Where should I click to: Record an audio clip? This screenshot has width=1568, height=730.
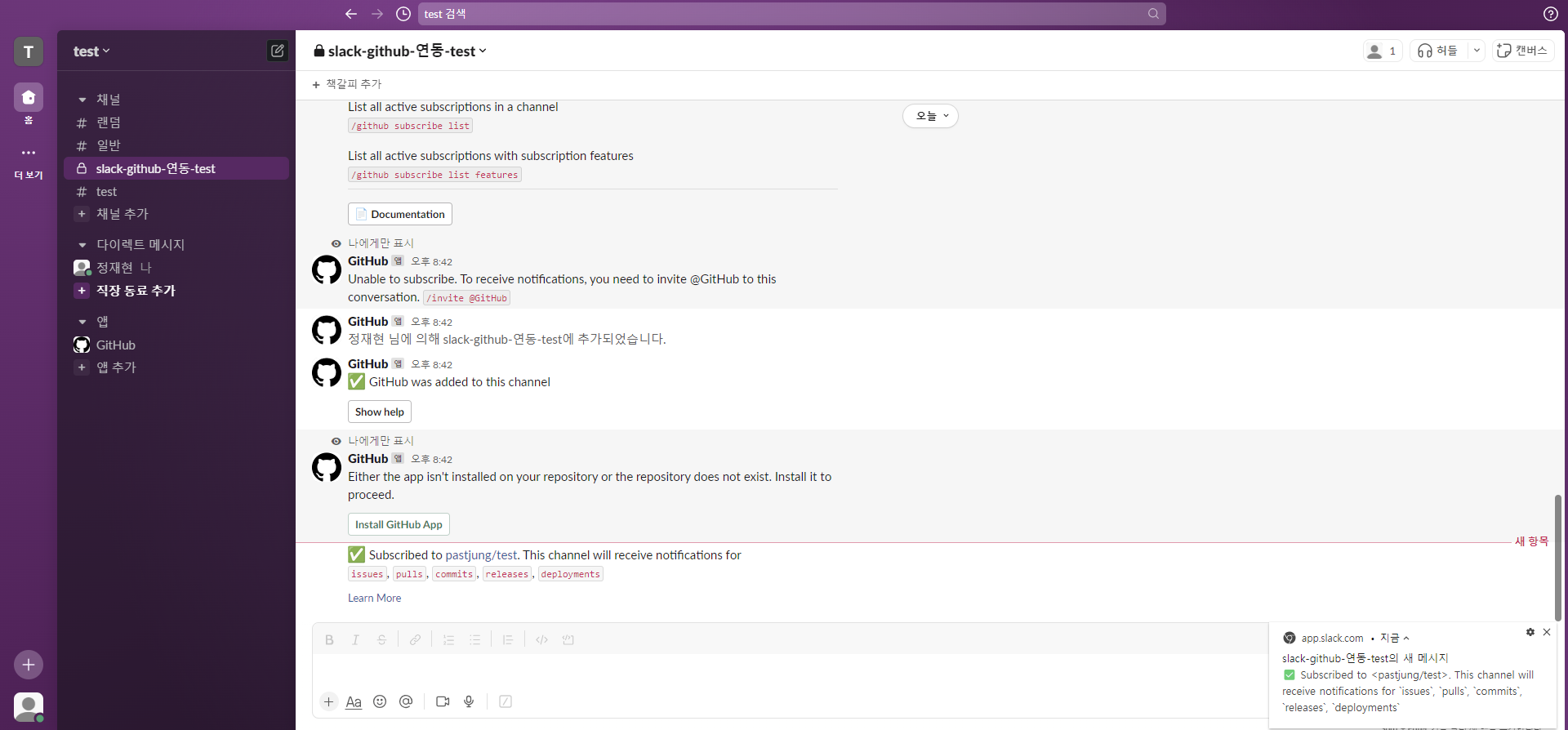pos(469,701)
